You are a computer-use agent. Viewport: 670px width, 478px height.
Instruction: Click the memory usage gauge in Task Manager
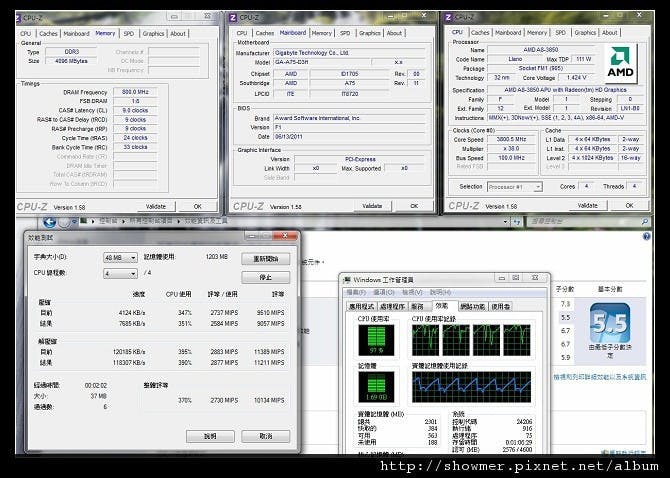(x=375, y=384)
